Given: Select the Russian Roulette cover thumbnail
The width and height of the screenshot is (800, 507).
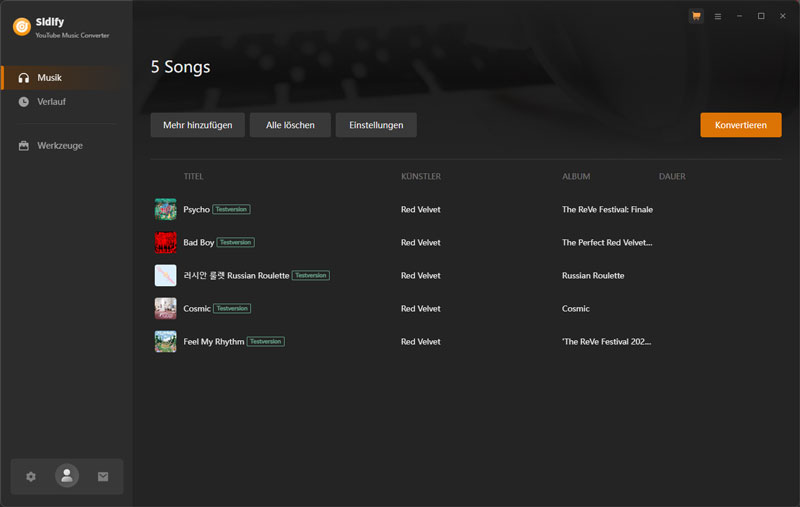Looking at the screenshot, I should [165, 275].
